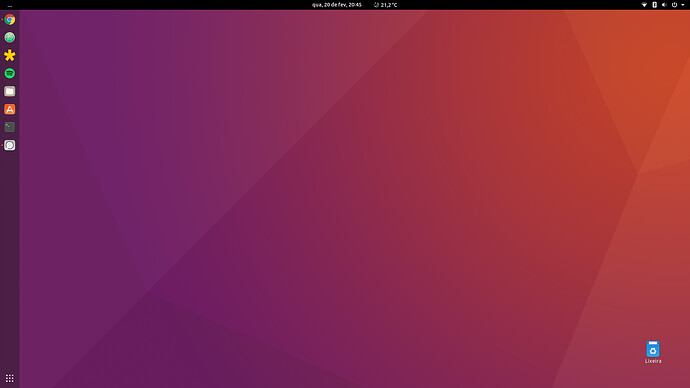Launch the green globe app in dock
Screen dimensions: 690x388
click(10, 37)
